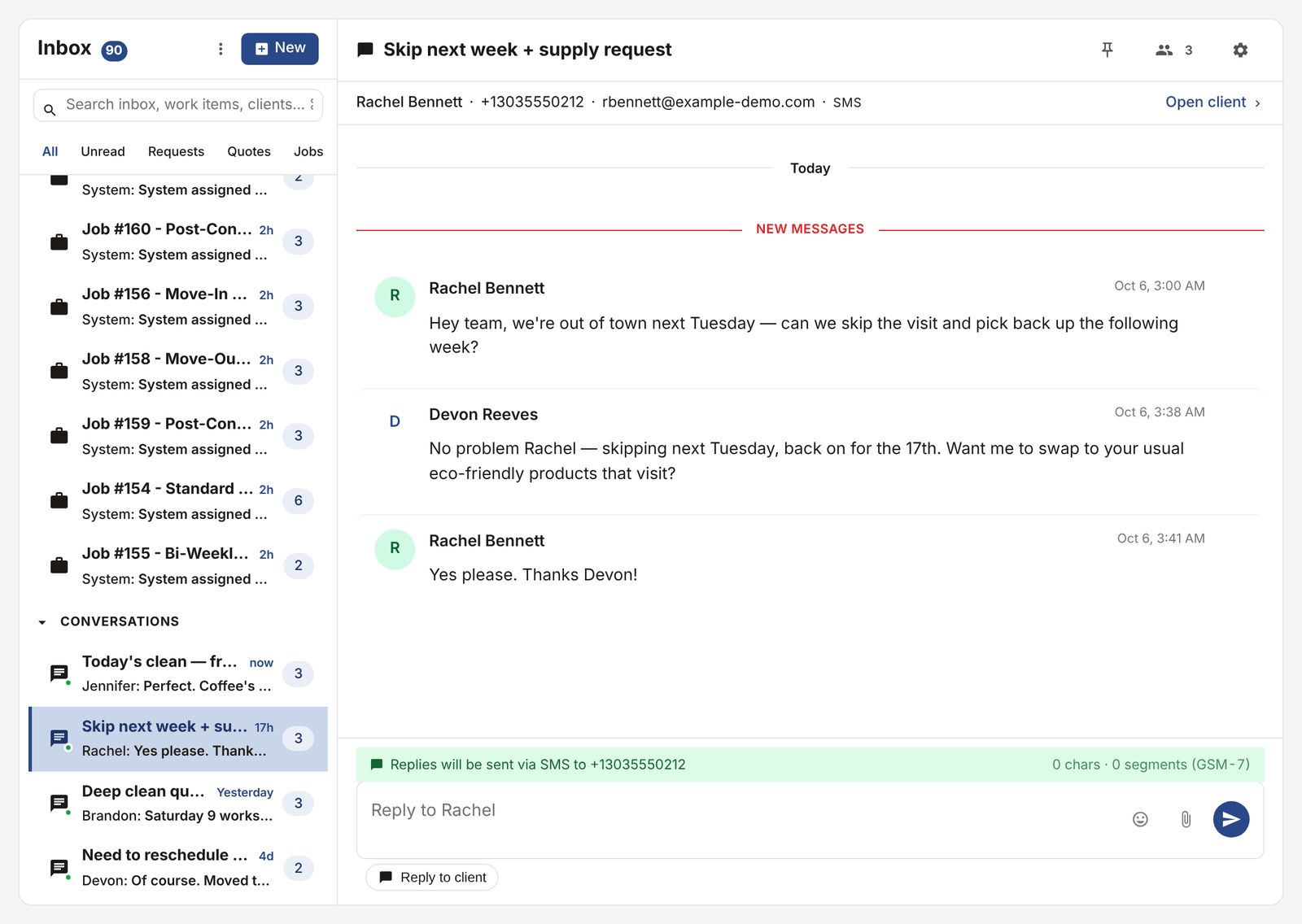The width and height of the screenshot is (1302, 924).
Task: Switch to the Jobs tab
Action: pyautogui.click(x=308, y=151)
